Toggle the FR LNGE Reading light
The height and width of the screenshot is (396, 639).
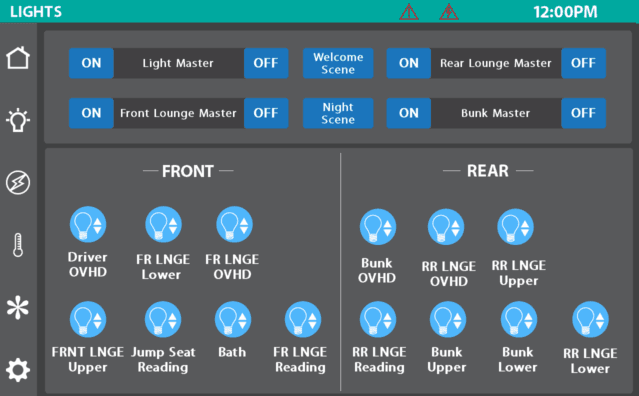coord(303,319)
